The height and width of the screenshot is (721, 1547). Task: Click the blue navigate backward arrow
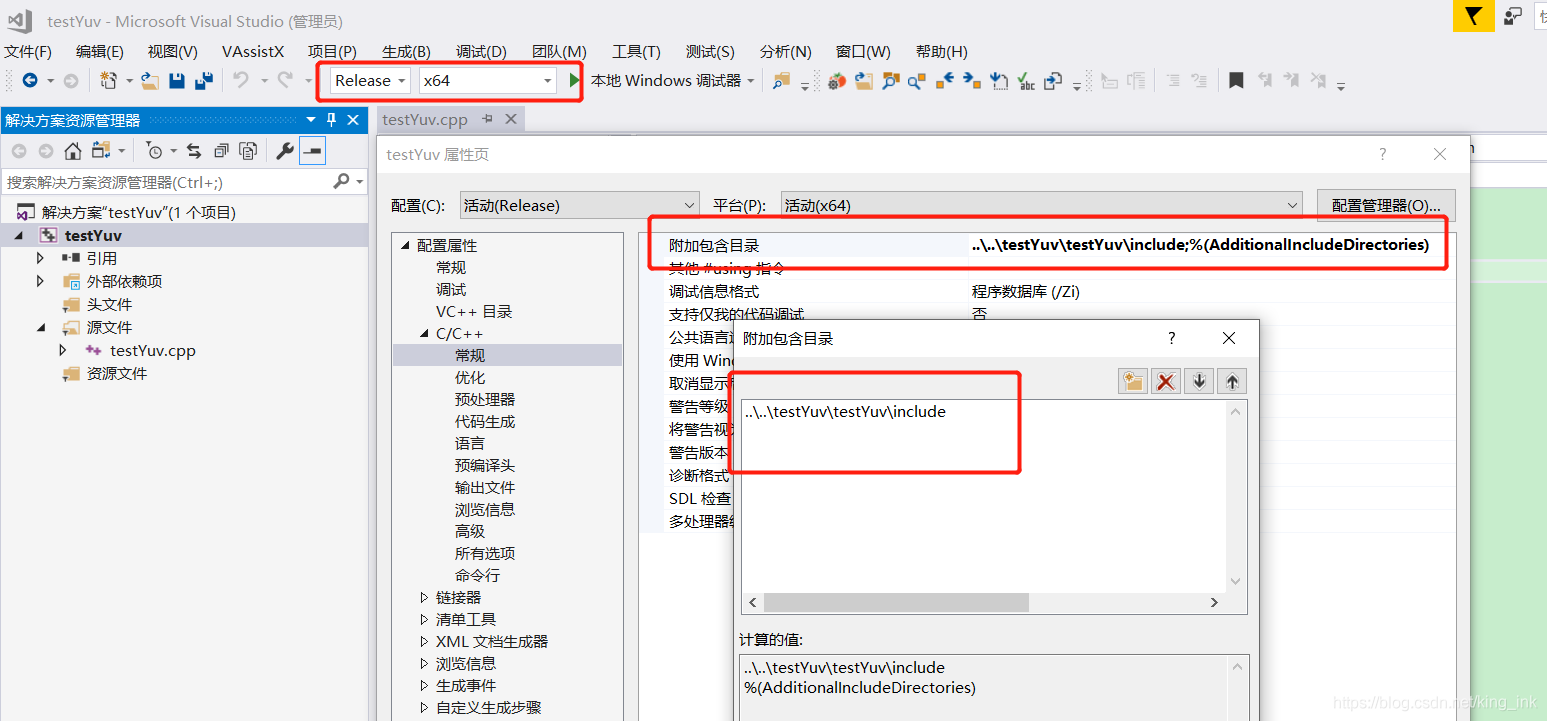[x=30, y=81]
